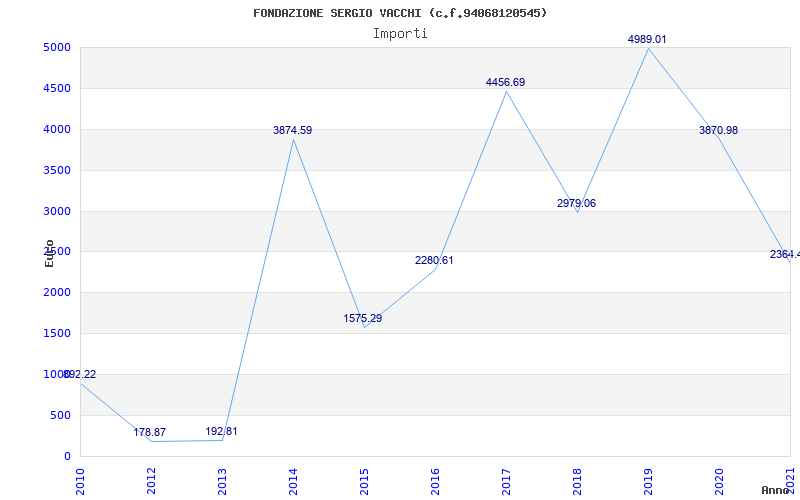800x500 pixels.
Task: Click the y-axis tick label 3500
Action: pyautogui.click(x=59, y=170)
